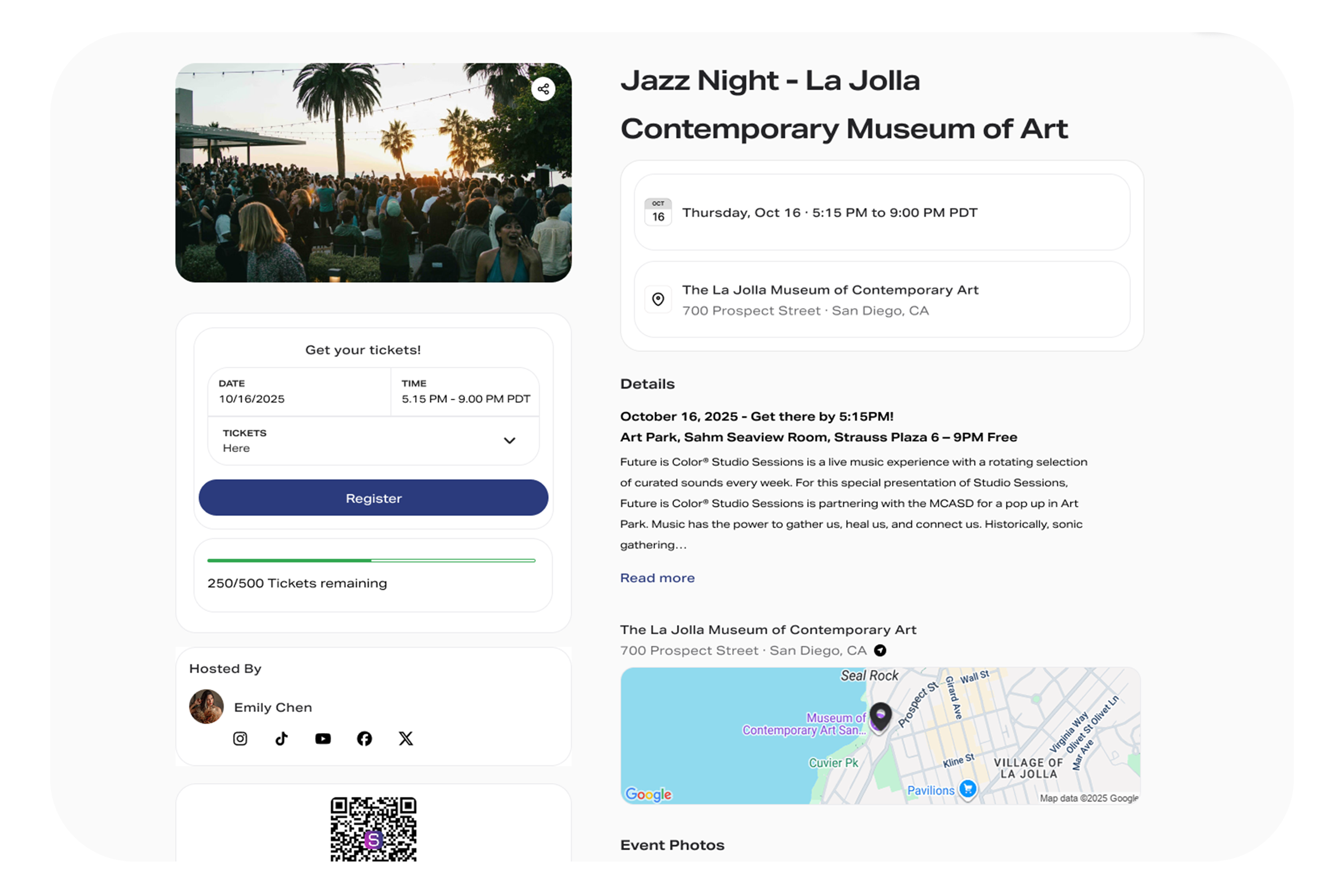Open host's Facebook page icon
Viewport: 1344px width, 896px height.
(x=364, y=739)
